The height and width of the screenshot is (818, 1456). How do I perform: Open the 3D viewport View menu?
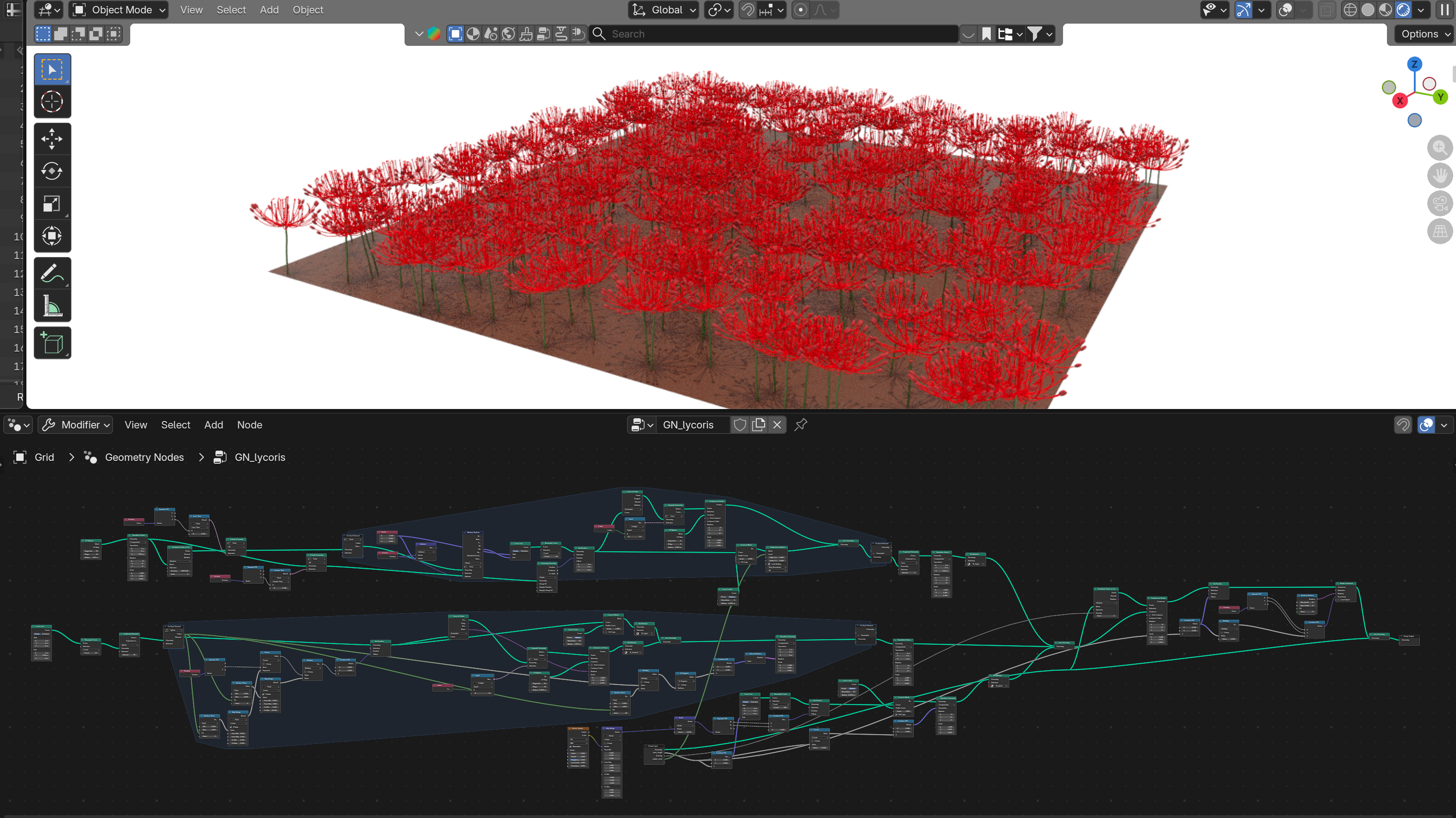click(x=191, y=10)
